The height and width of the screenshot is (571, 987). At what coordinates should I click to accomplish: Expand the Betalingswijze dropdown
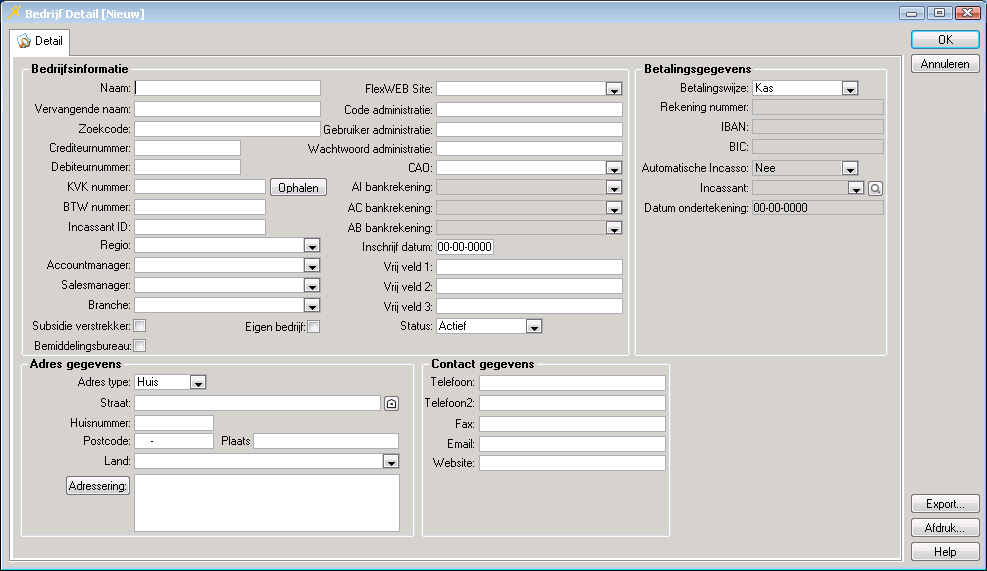coord(850,88)
